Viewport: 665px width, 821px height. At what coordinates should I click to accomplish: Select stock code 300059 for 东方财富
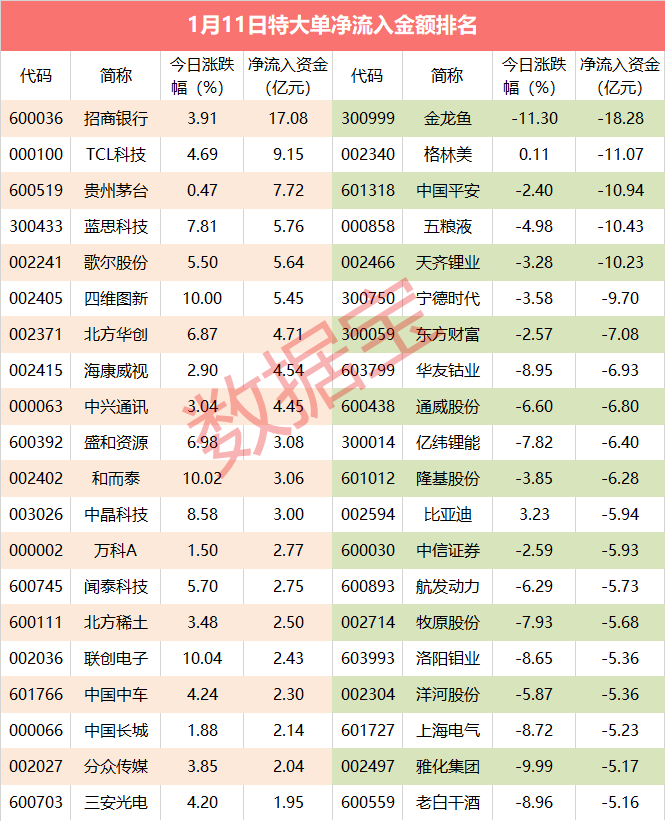(367, 335)
